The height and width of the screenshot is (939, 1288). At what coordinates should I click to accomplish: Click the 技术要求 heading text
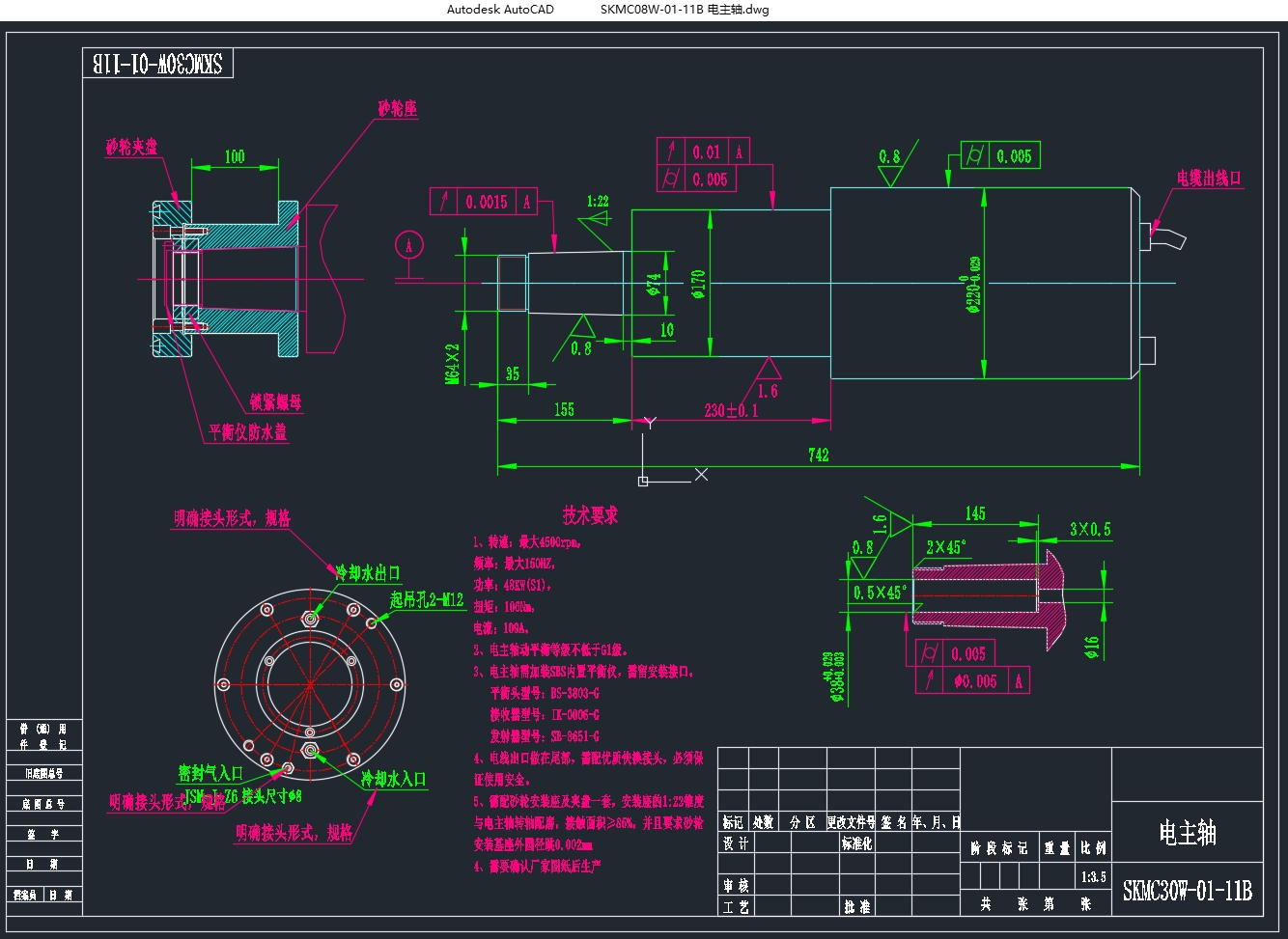tap(591, 515)
